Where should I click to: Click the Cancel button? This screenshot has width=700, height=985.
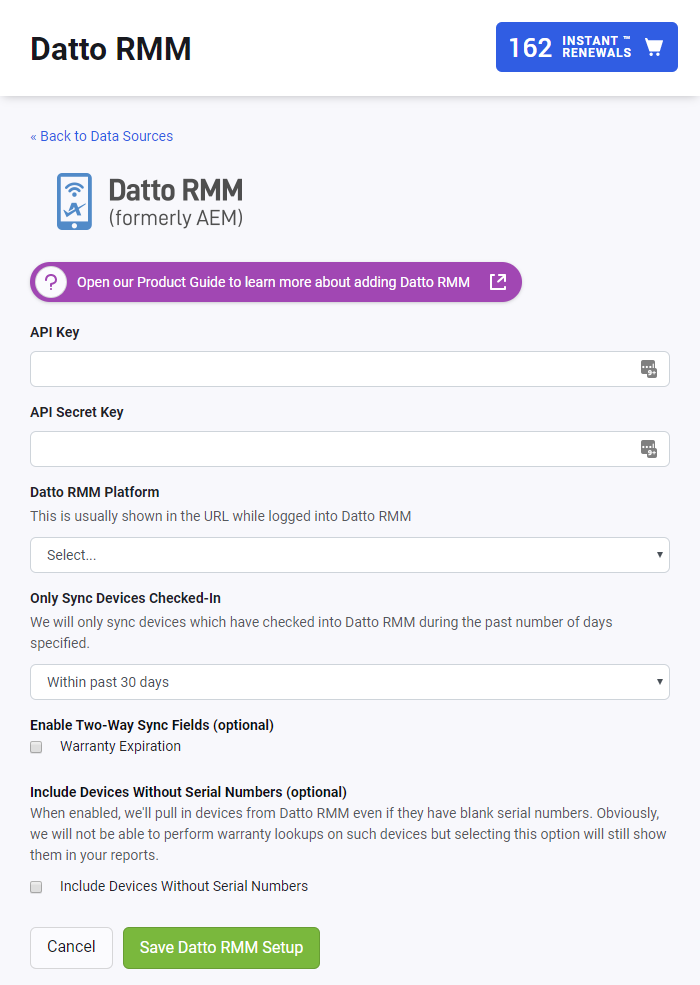pos(72,947)
